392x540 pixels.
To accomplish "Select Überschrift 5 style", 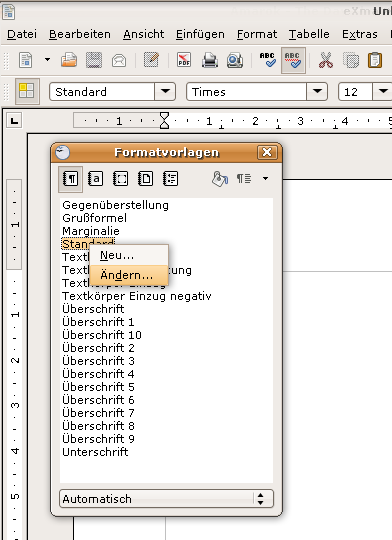I will (98, 387).
